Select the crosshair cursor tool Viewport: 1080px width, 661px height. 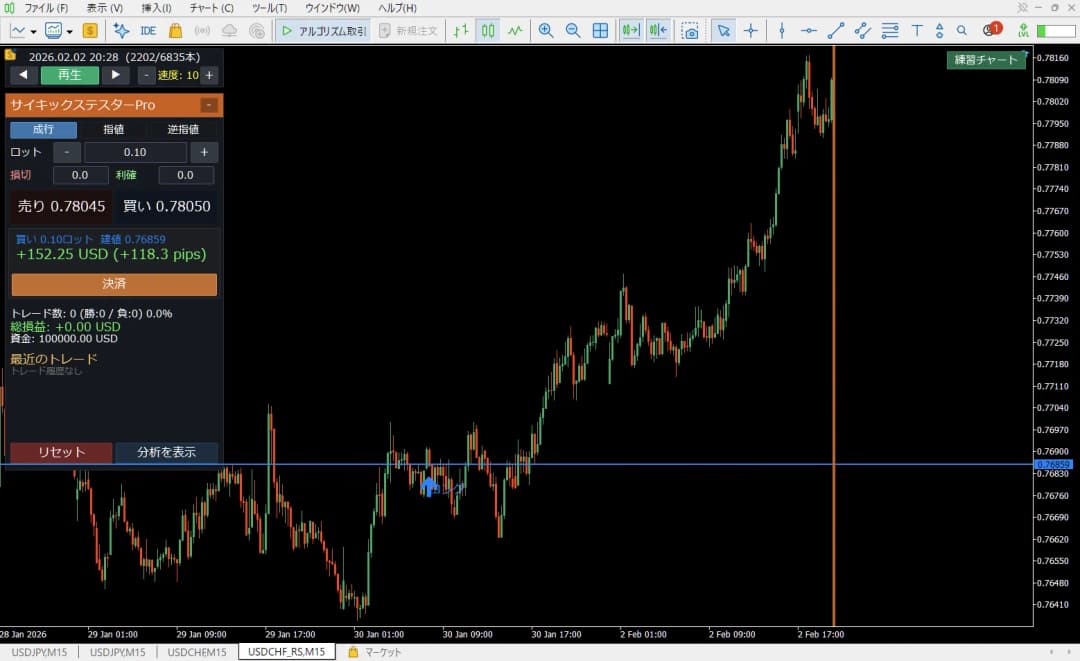pyautogui.click(x=751, y=30)
